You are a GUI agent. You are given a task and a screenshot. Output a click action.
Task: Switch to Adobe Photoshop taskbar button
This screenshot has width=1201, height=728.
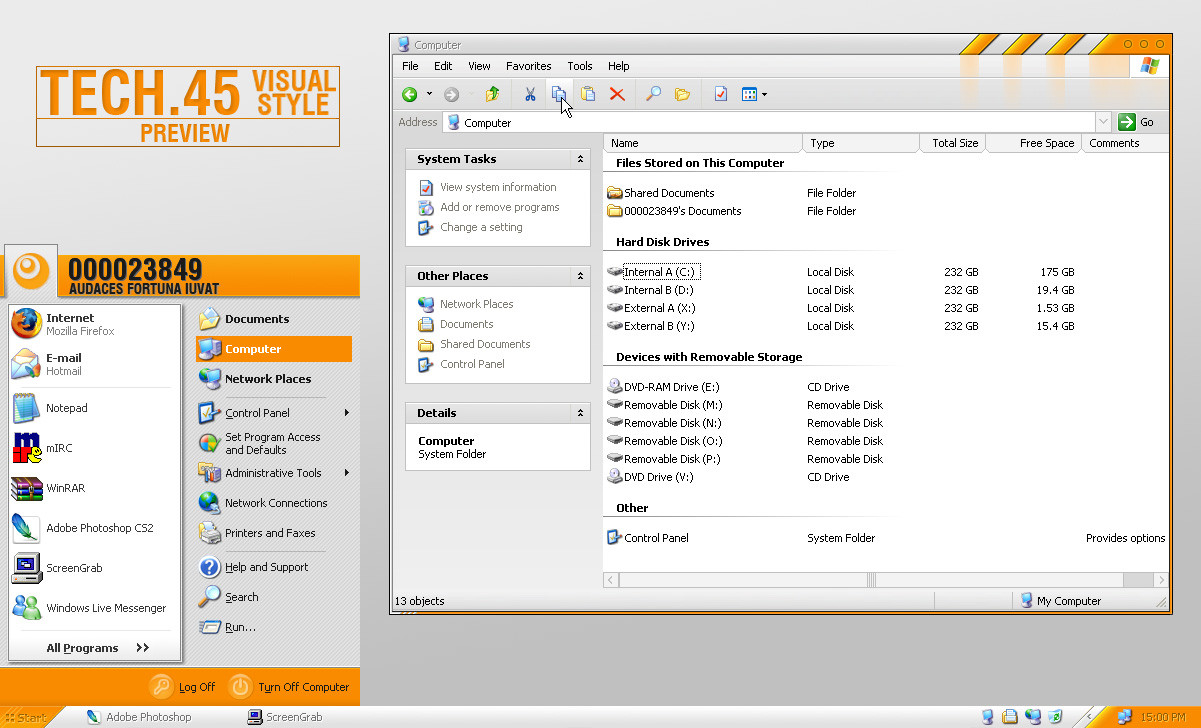pyautogui.click(x=140, y=717)
